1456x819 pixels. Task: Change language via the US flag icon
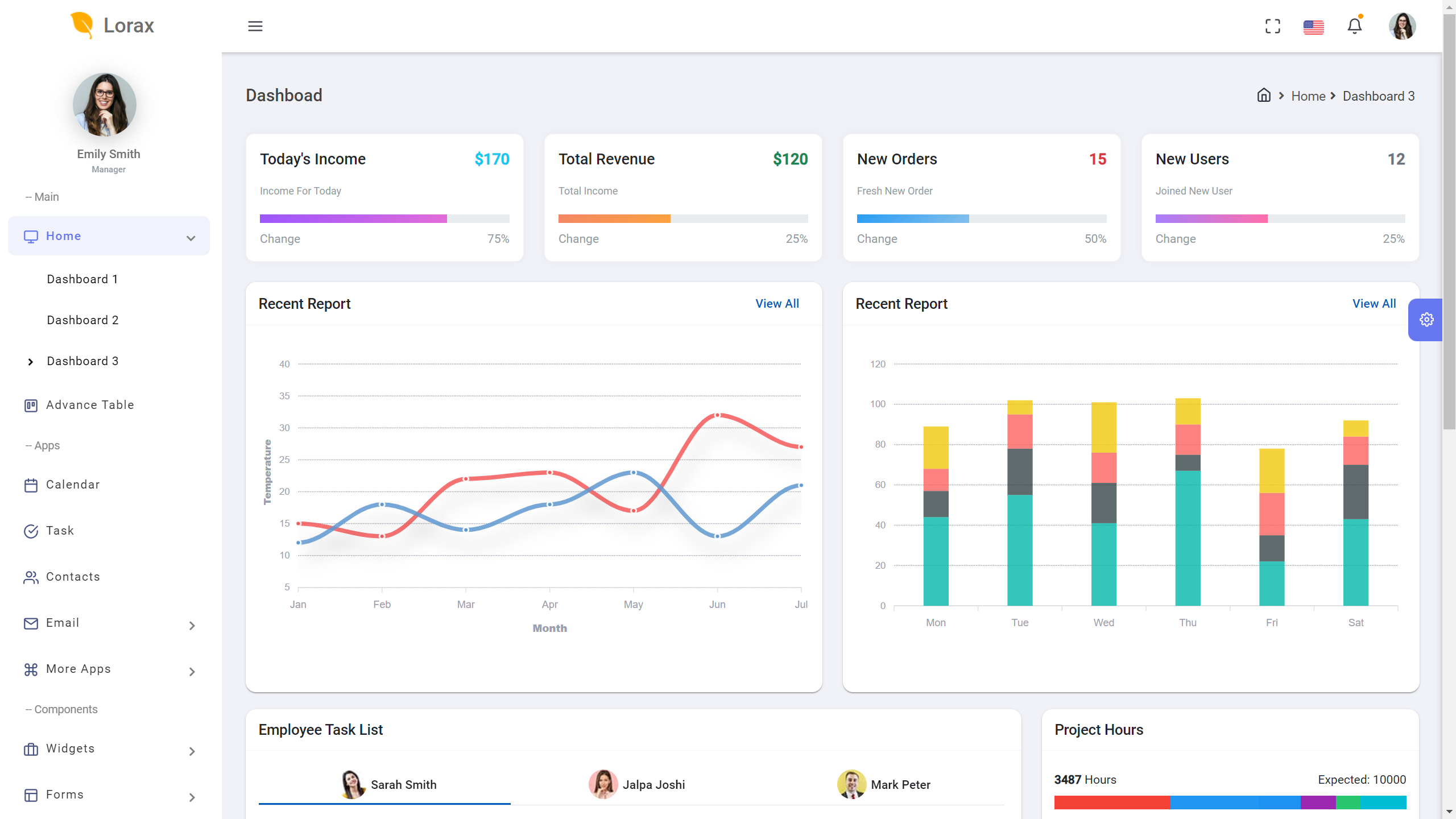tap(1314, 26)
